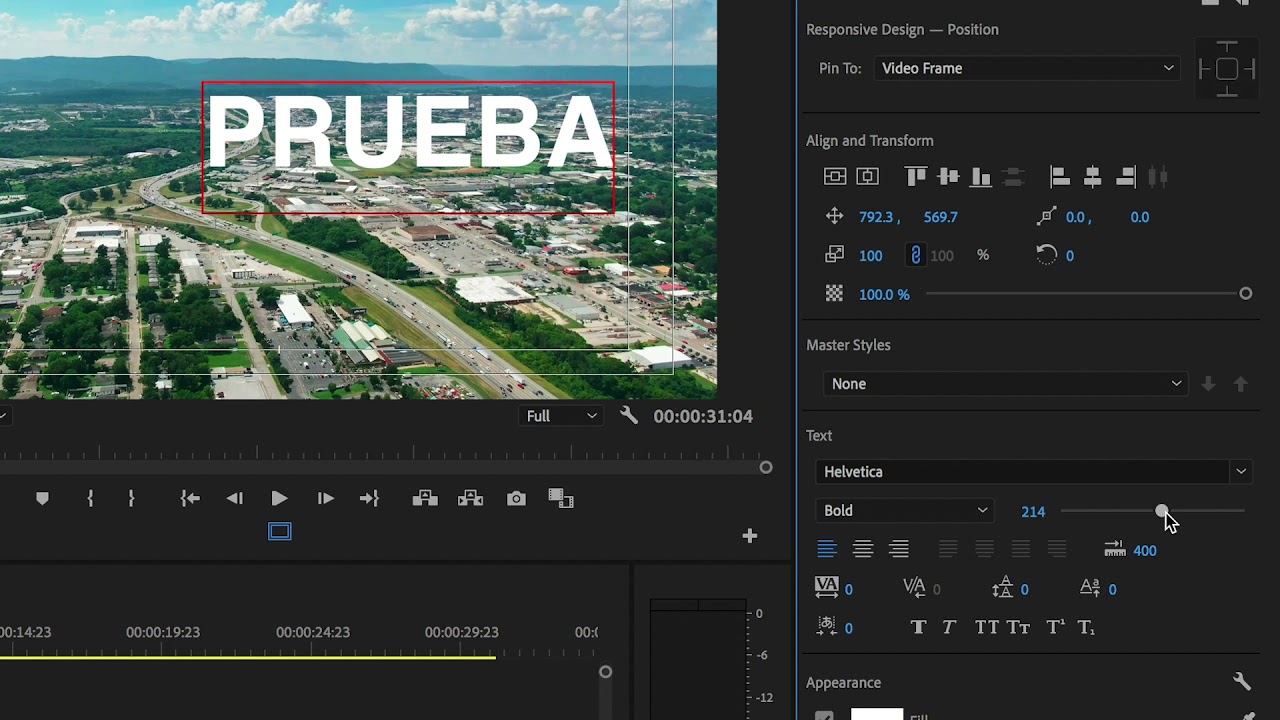
Task: Click the rotation icon
Action: click(x=1046, y=255)
